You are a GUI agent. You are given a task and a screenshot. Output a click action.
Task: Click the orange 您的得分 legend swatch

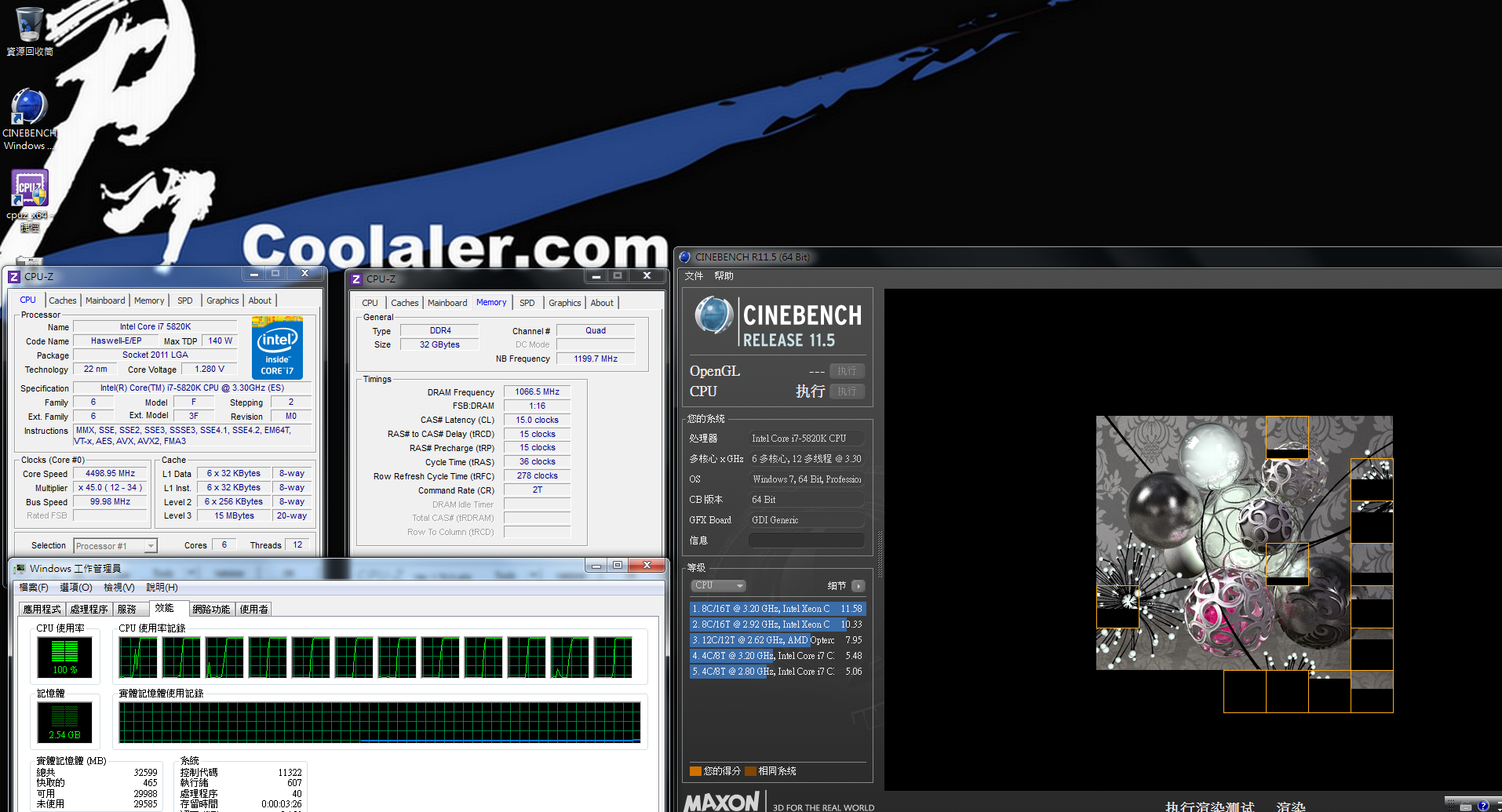point(695,771)
